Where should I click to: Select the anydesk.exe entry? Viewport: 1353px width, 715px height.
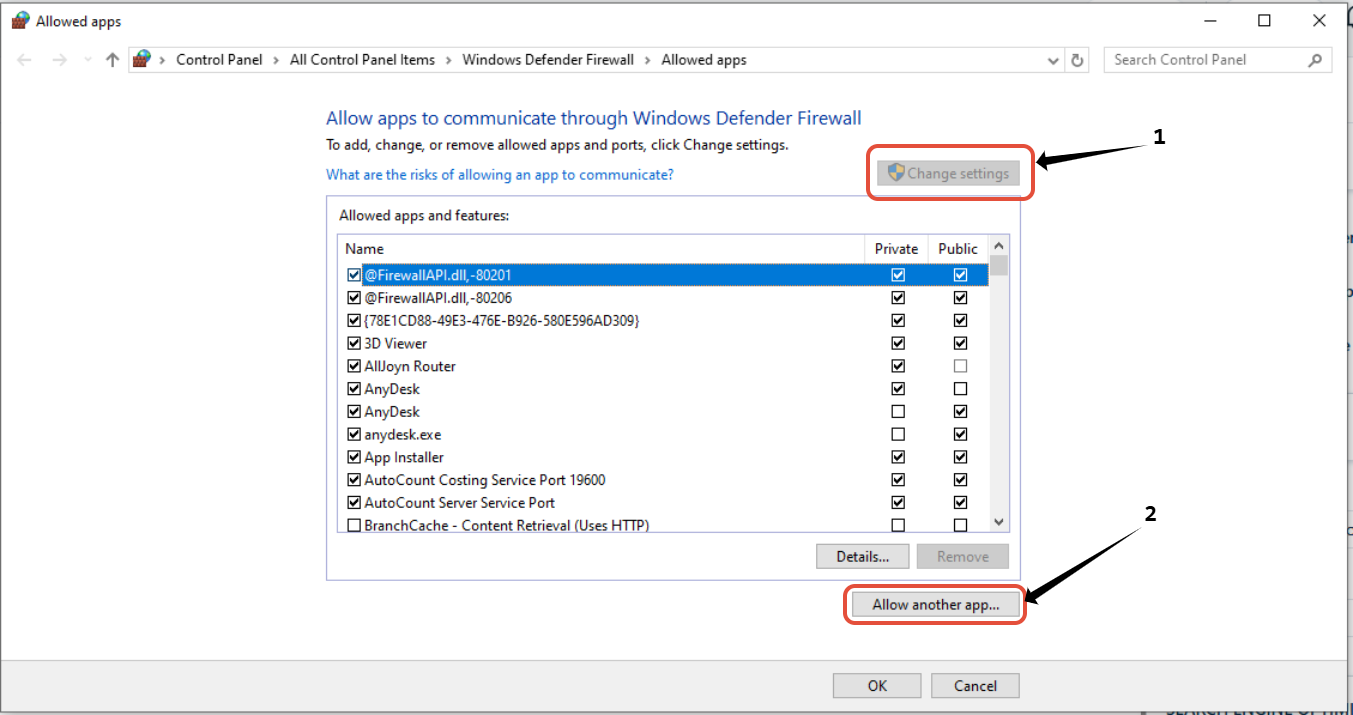coord(664,435)
